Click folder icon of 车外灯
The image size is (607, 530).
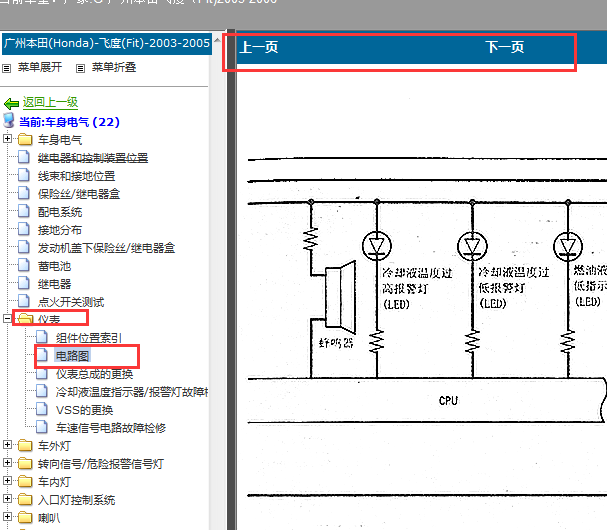pos(25,445)
